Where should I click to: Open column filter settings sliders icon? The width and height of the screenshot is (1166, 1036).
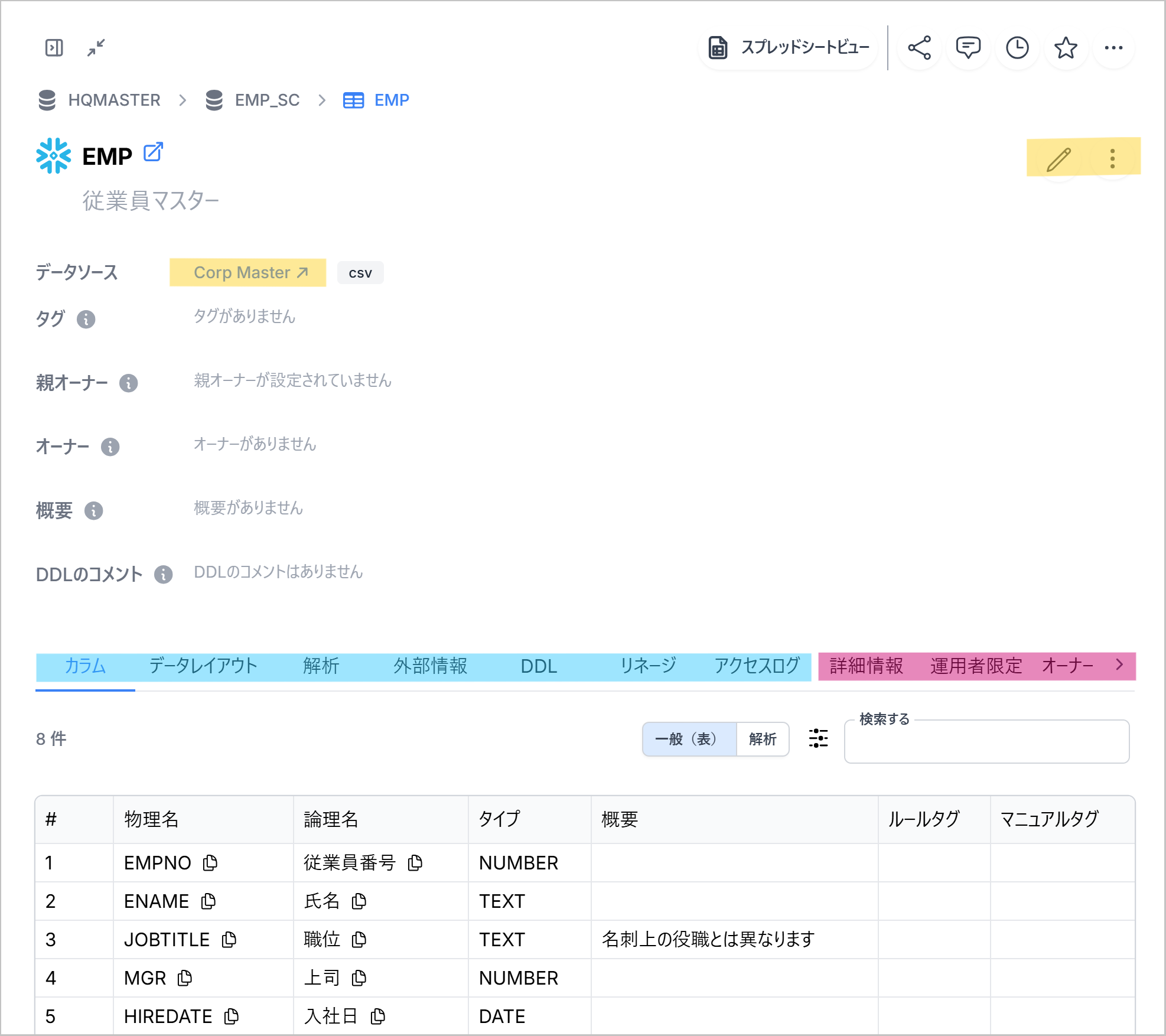pos(818,739)
